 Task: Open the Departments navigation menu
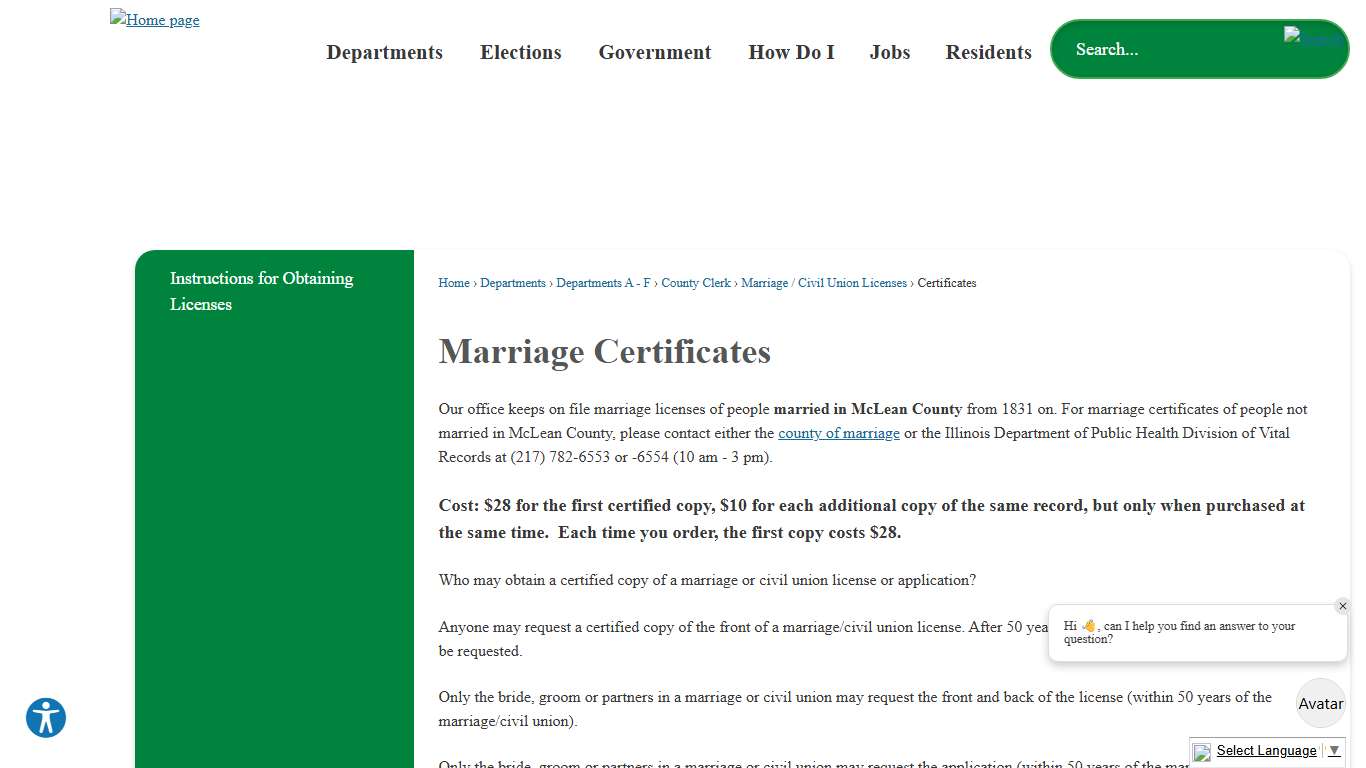tap(385, 52)
